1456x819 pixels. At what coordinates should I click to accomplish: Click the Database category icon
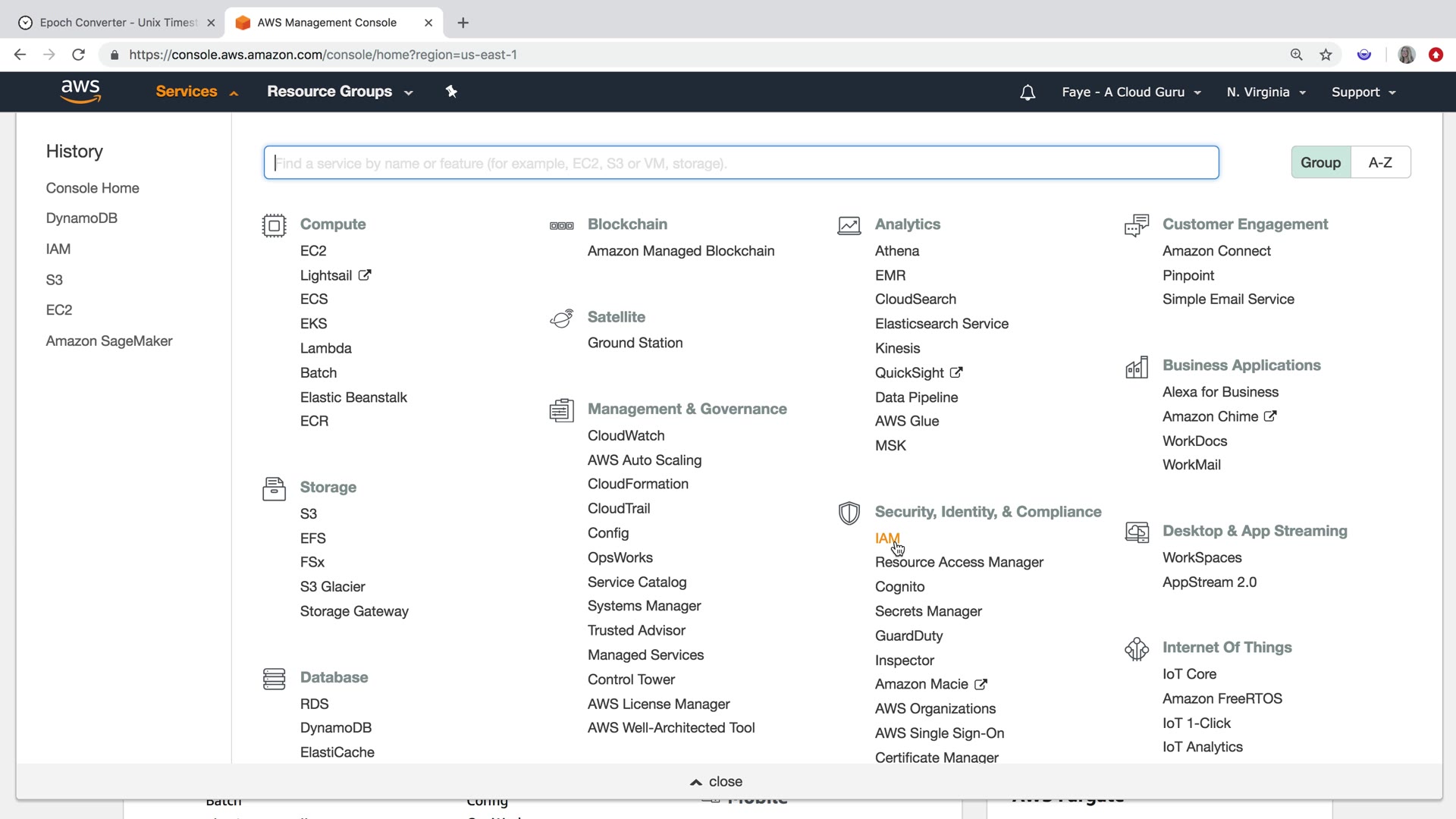point(274,679)
